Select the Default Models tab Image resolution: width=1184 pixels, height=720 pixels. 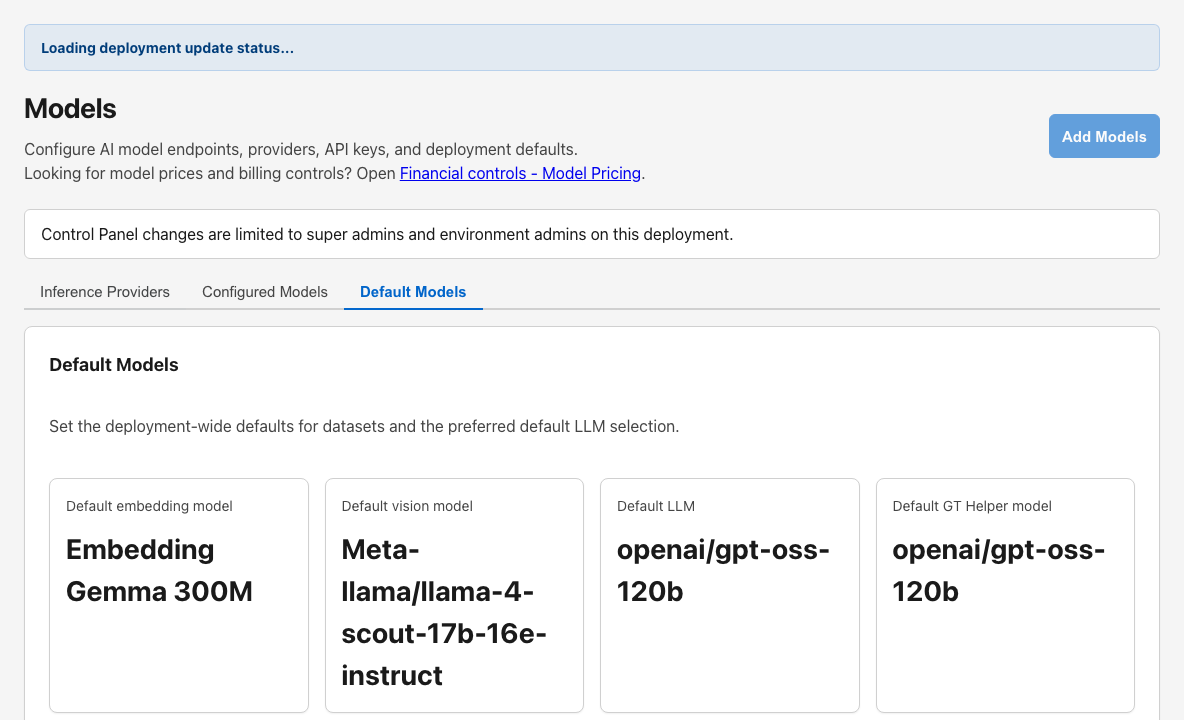tap(413, 292)
